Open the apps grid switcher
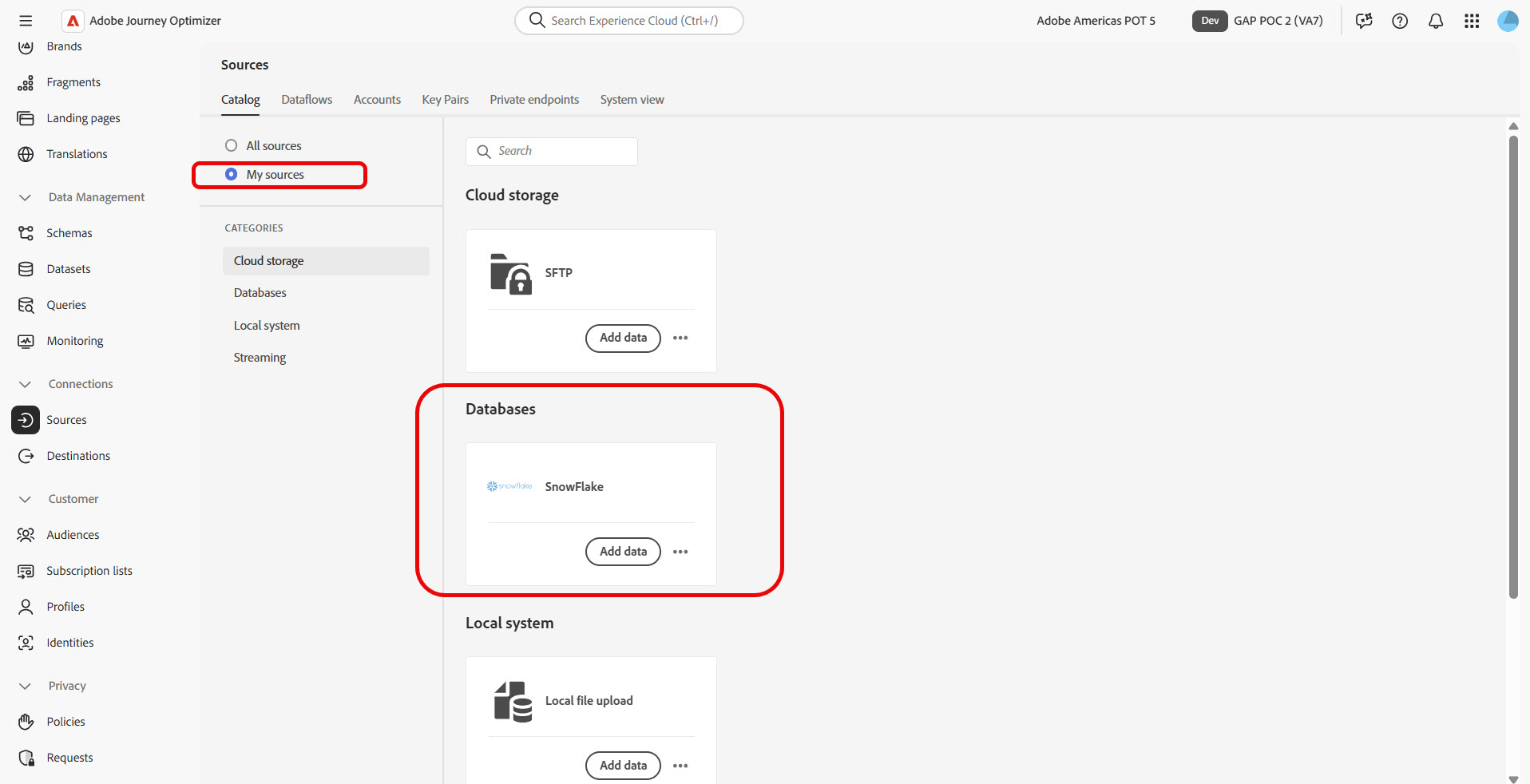 pos(1472,21)
